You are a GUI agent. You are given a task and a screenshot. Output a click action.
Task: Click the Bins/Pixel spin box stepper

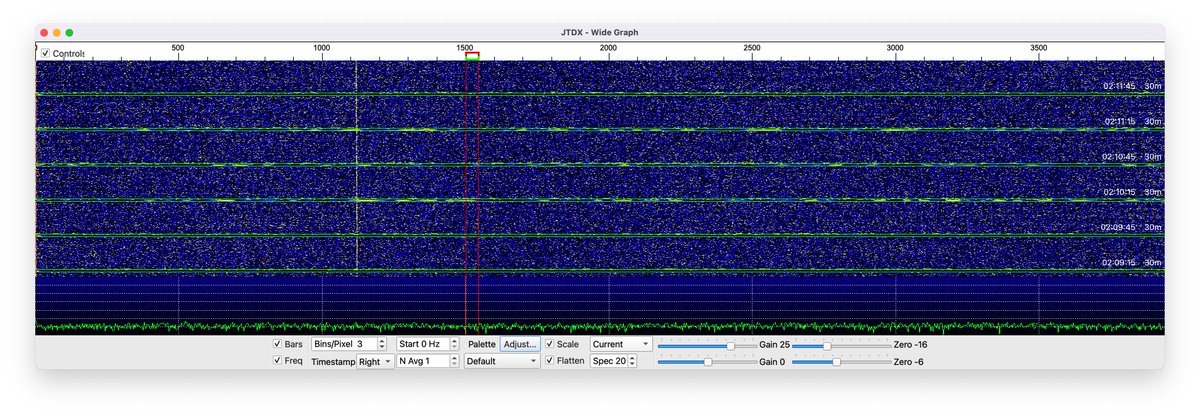click(x=383, y=344)
